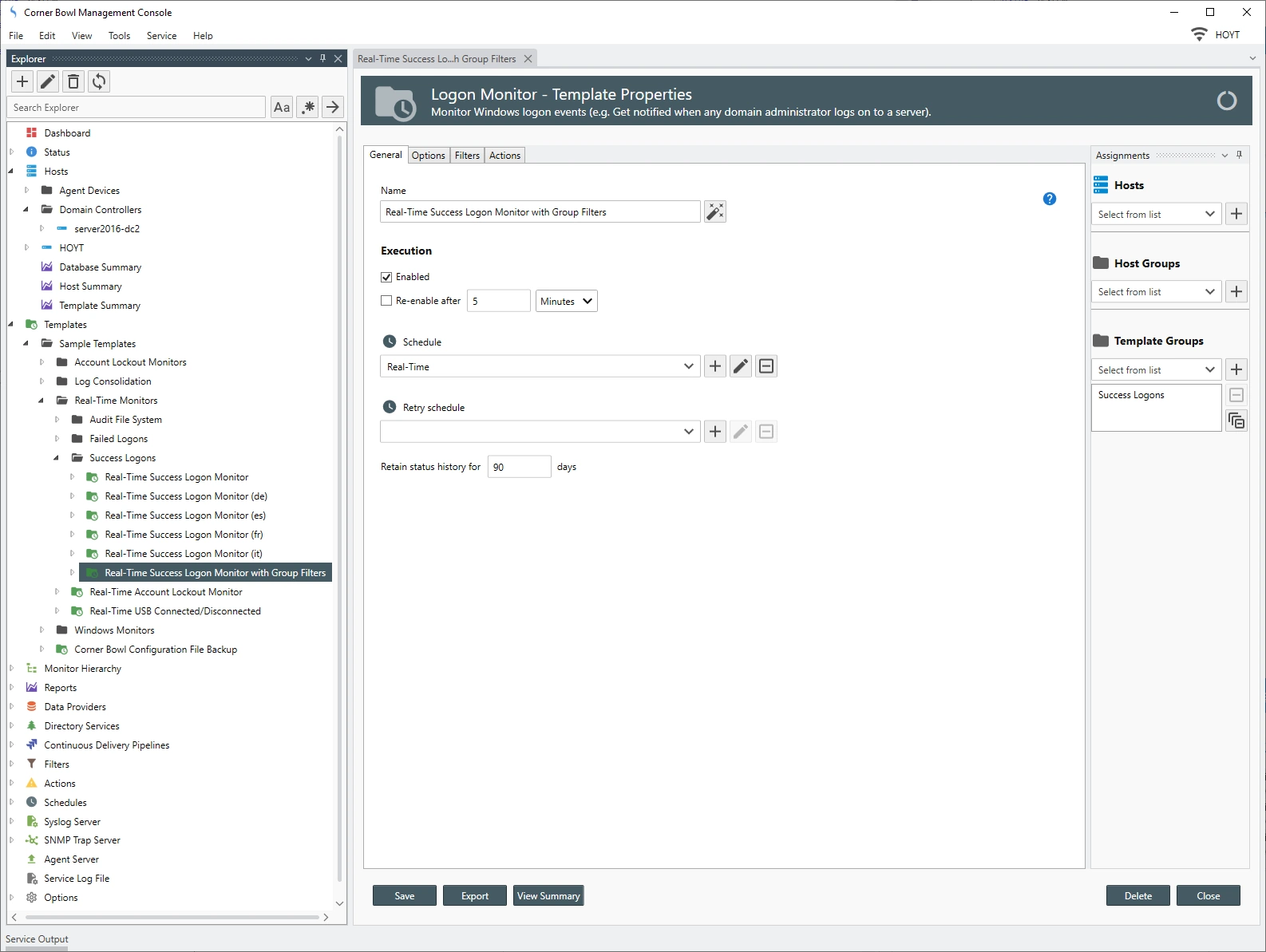The width and height of the screenshot is (1266, 952).
Task: Edit the Real-Time schedule with pencil icon
Action: (x=741, y=366)
